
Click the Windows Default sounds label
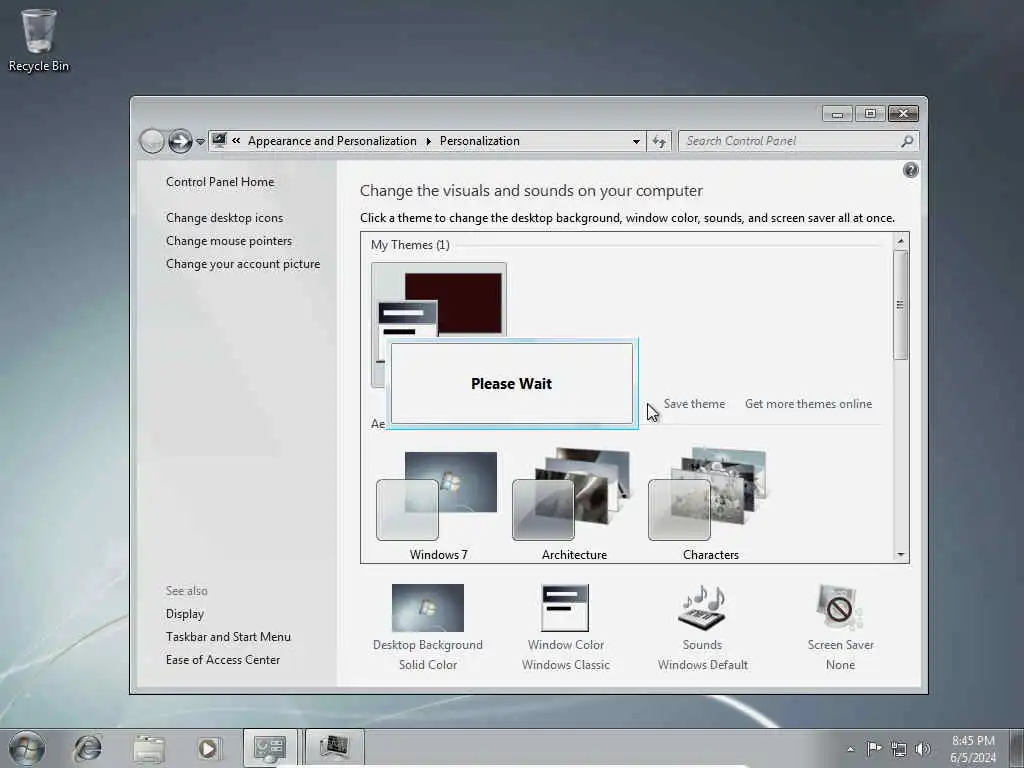(x=703, y=665)
